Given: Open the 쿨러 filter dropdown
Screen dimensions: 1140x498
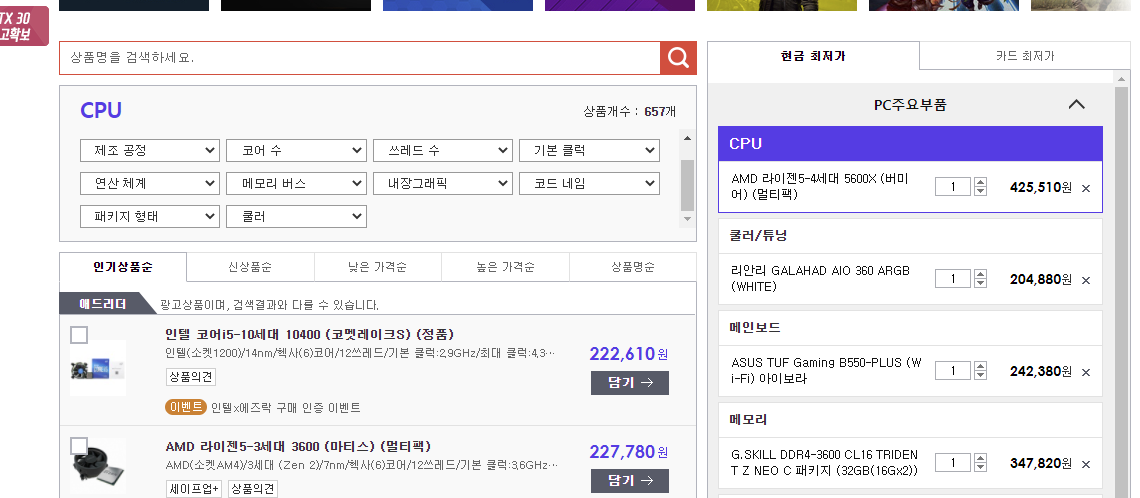Looking at the screenshot, I should coord(296,216).
